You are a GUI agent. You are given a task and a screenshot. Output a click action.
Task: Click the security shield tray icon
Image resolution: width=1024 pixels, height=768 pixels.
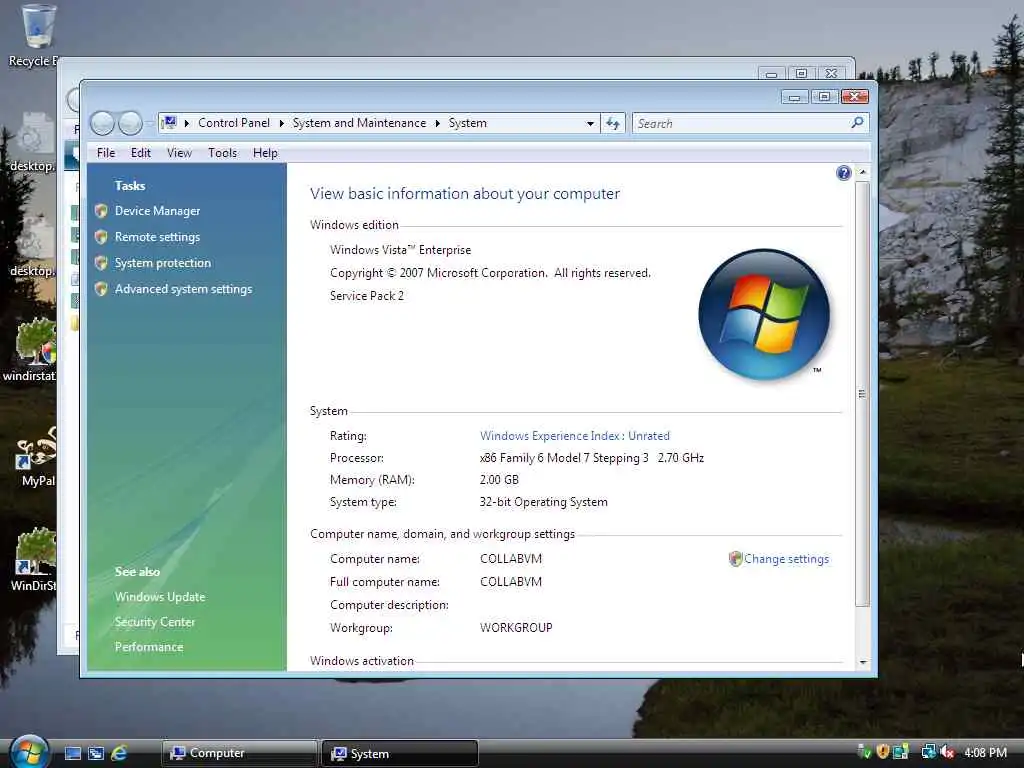click(883, 752)
